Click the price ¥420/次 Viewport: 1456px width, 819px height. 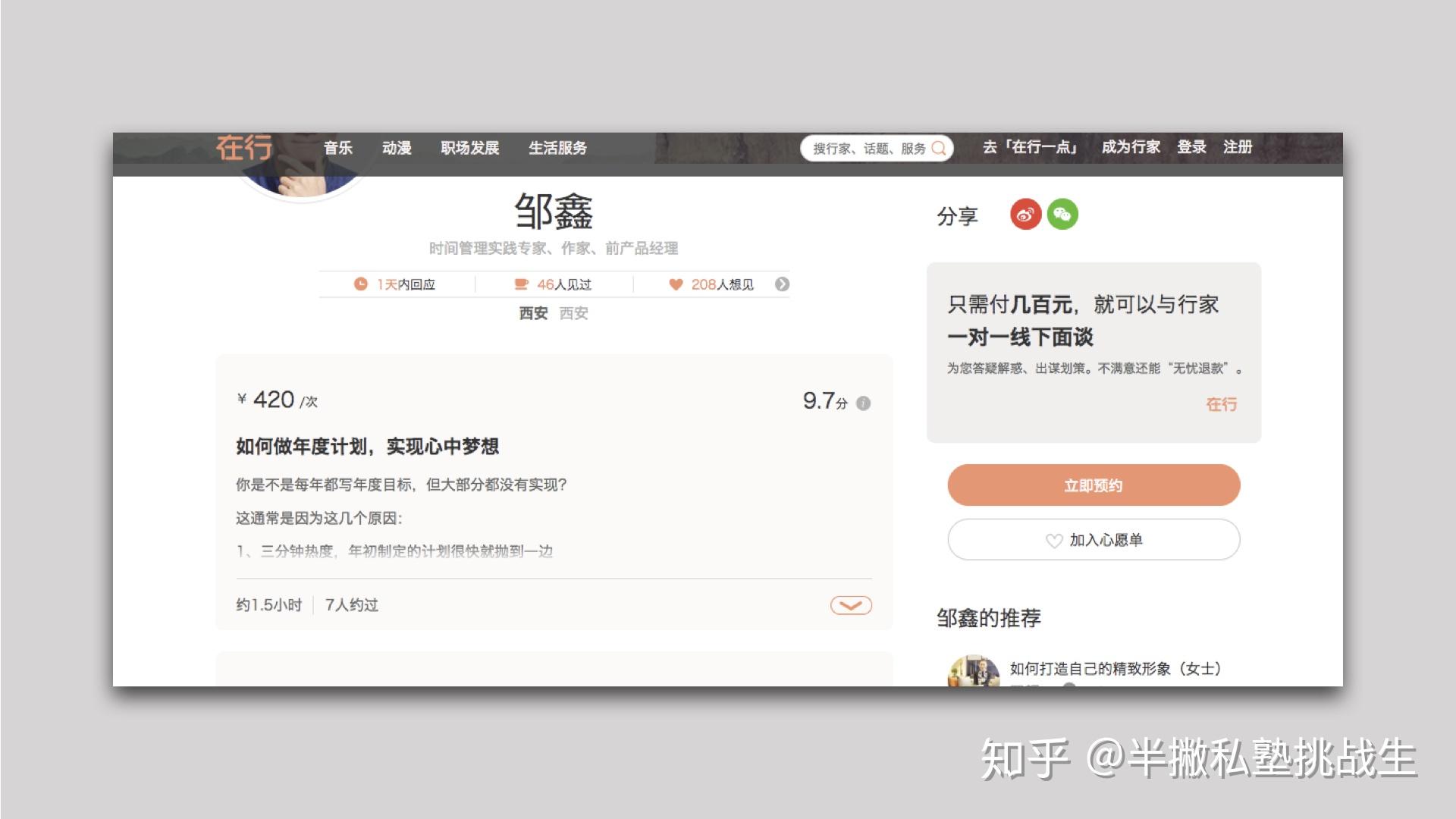click(278, 400)
